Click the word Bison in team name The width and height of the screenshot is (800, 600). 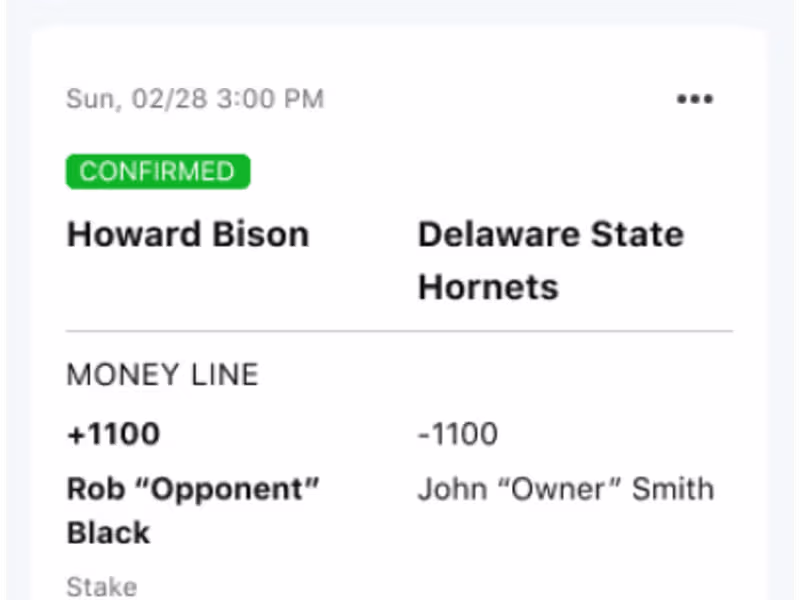pos(258,235)
